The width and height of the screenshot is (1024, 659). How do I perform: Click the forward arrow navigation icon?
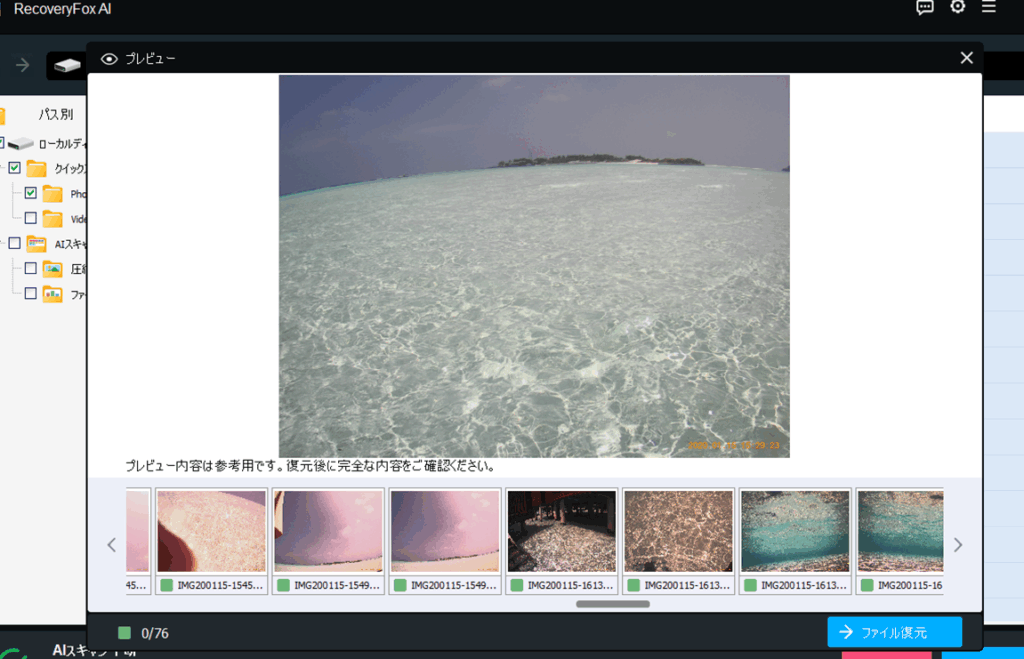click(x=22, y=65)
